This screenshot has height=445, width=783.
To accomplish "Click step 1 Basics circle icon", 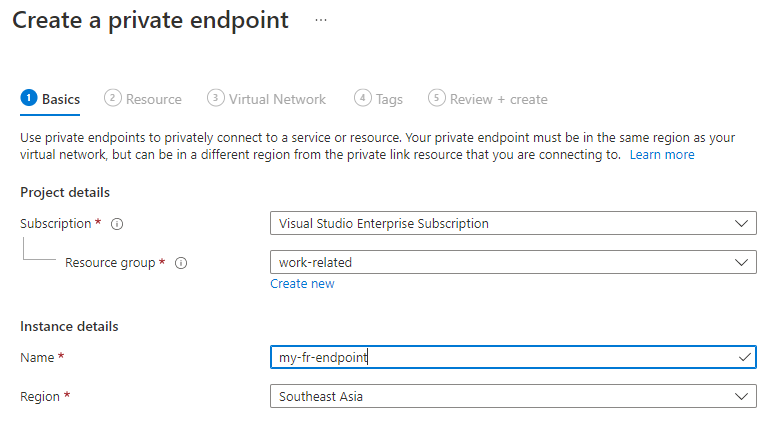I will [x=29, y=98].
